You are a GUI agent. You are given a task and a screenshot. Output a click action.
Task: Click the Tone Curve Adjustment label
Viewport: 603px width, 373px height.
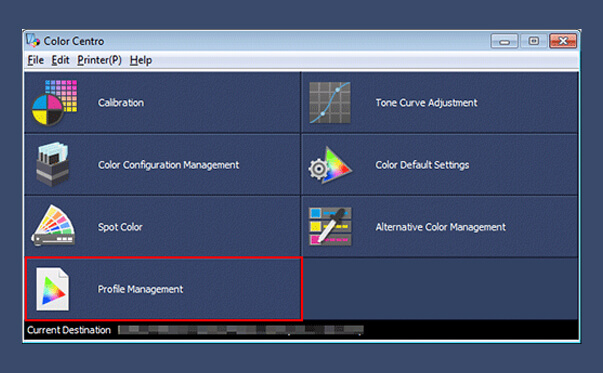coord(426,103)
